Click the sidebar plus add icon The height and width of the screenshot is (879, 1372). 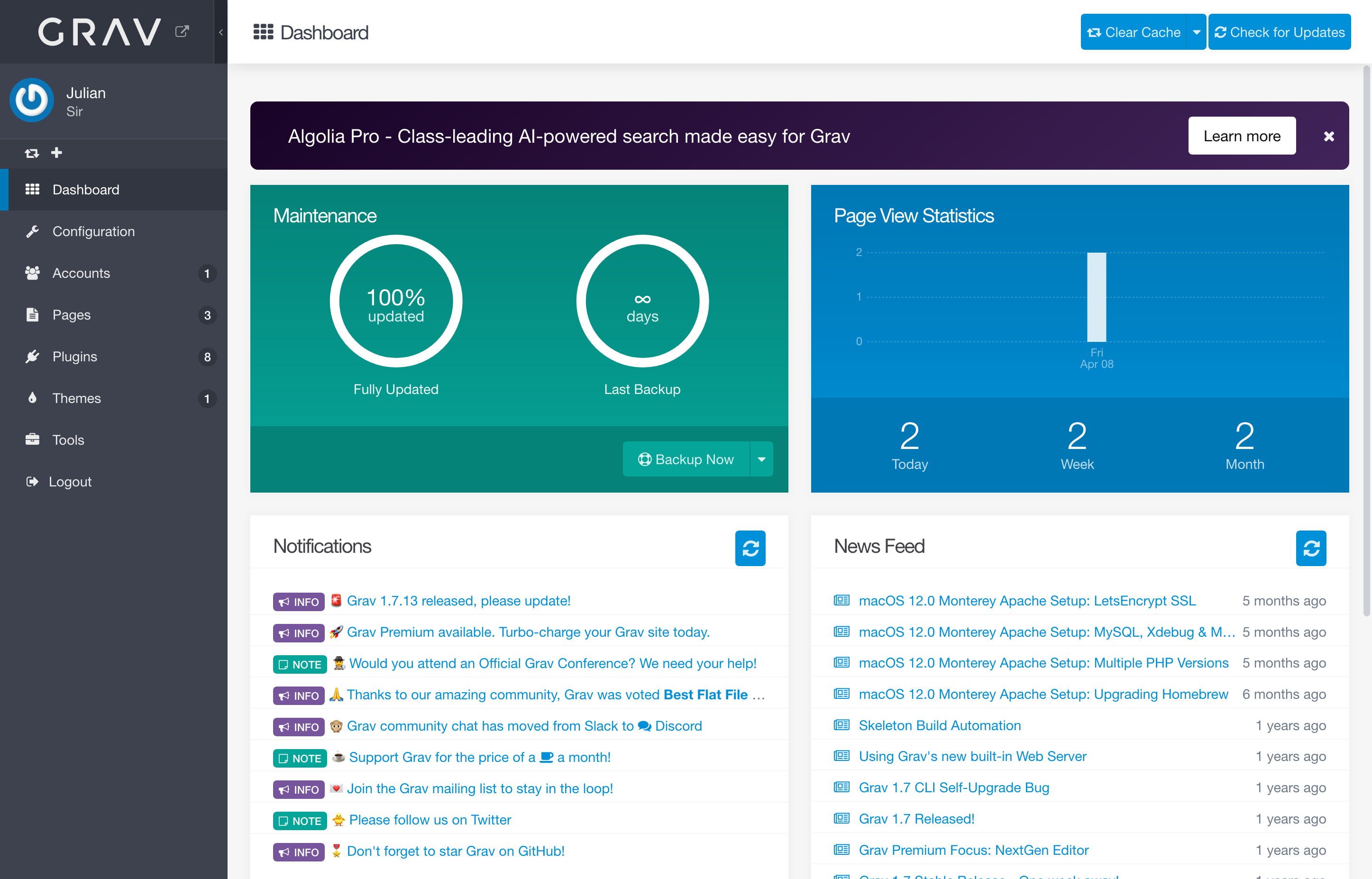click(x=56, y=152)
